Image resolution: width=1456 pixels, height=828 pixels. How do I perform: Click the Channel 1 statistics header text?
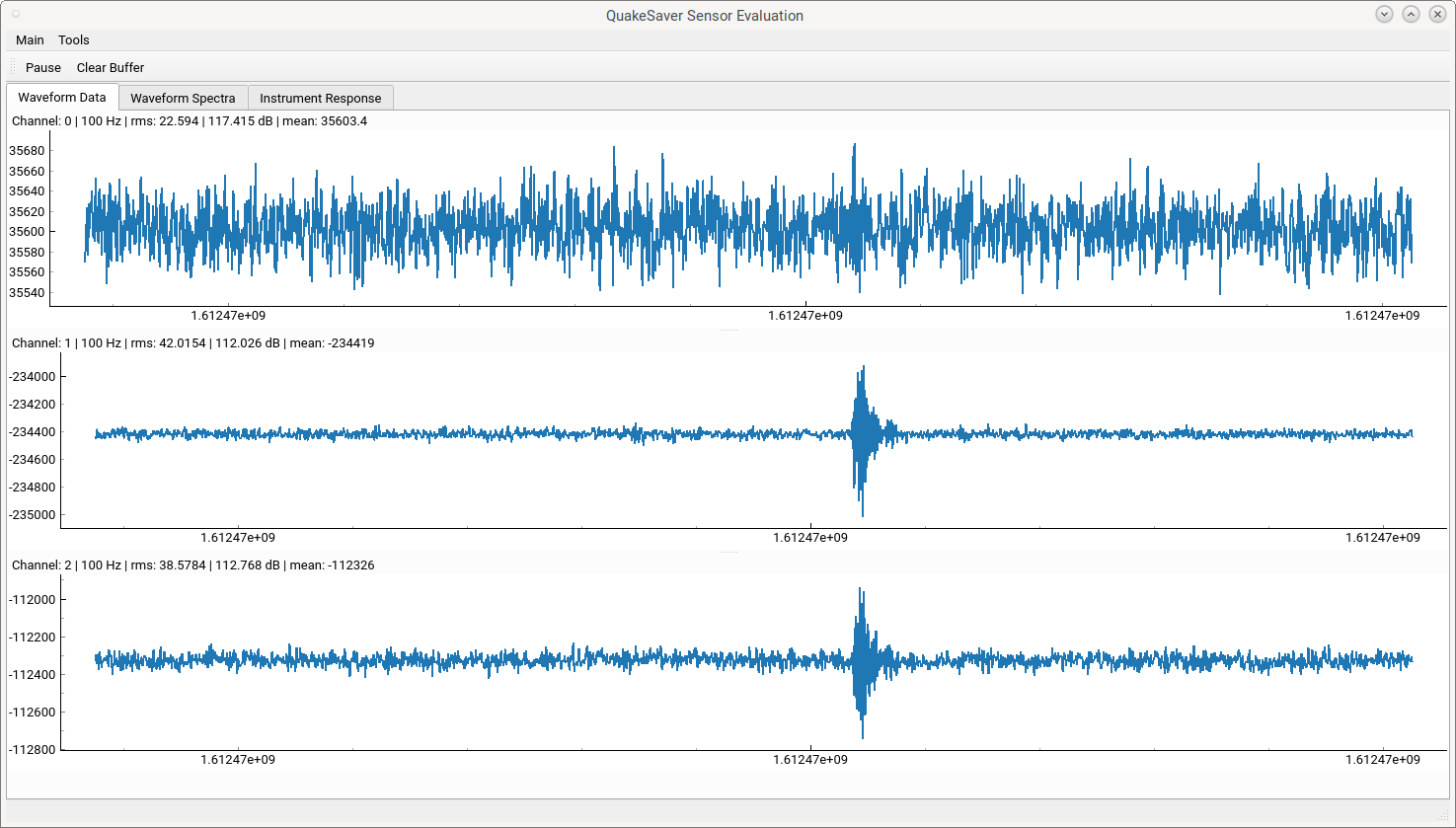click(x=193, y=343)
